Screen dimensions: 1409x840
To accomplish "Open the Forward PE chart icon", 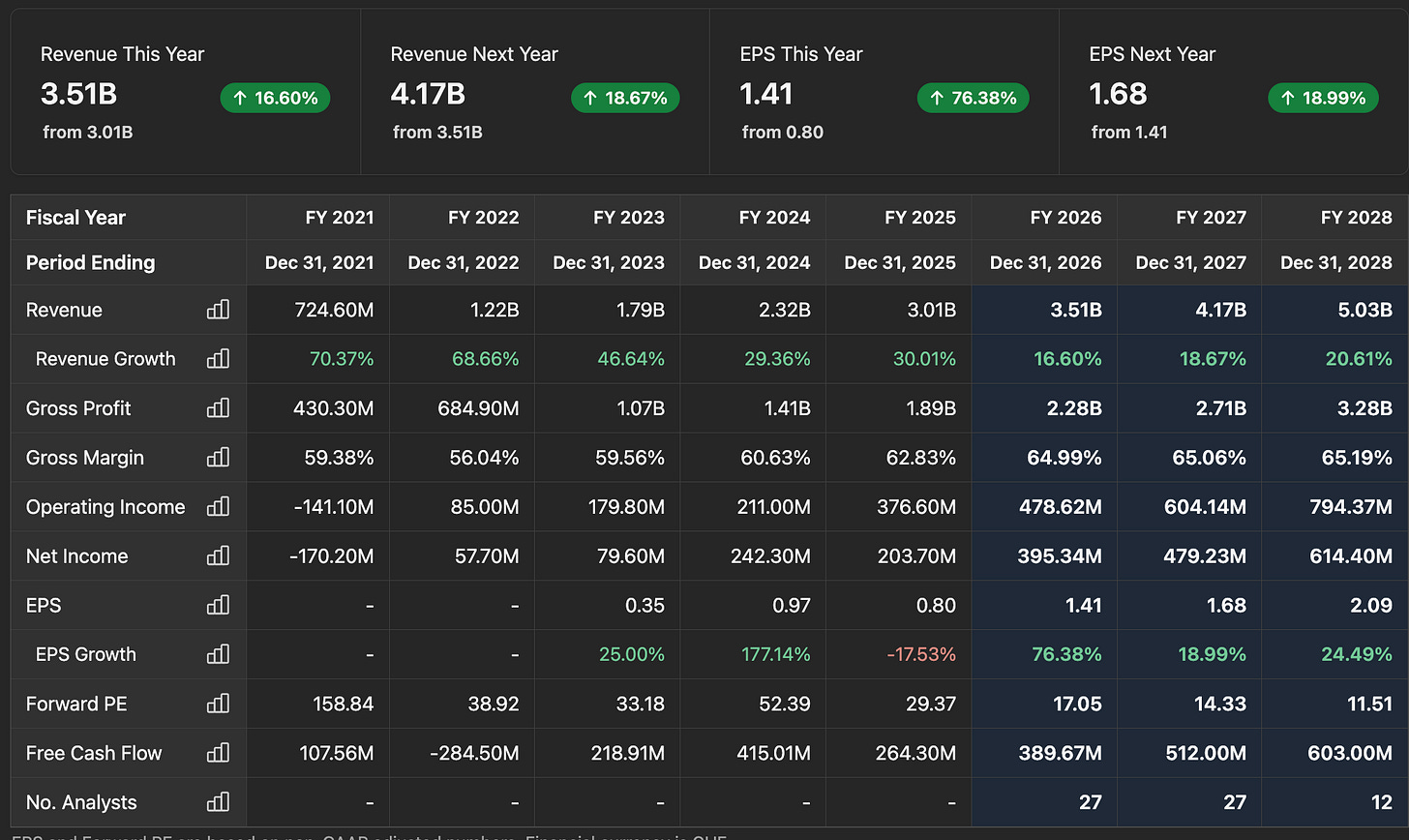I will click(219, 705).
